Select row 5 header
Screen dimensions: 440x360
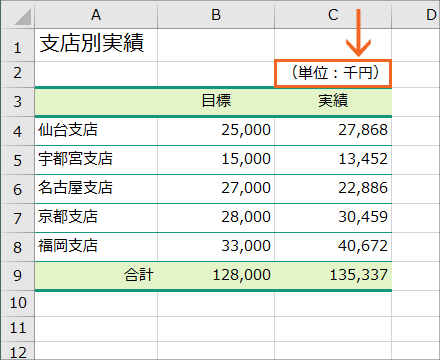[17, 160]
